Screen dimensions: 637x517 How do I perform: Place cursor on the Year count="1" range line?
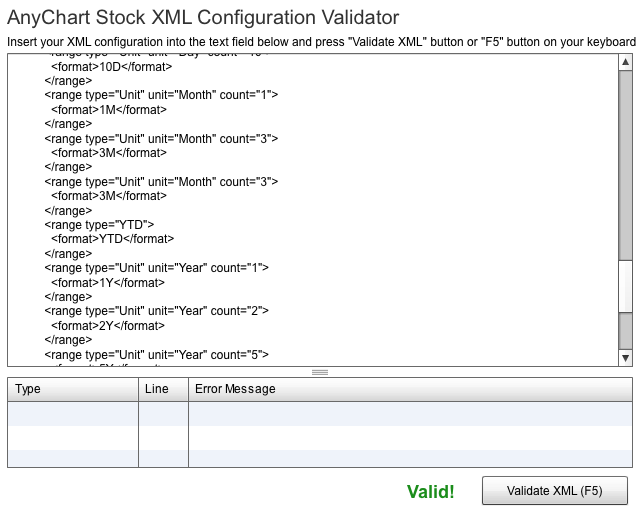(156, 268)
